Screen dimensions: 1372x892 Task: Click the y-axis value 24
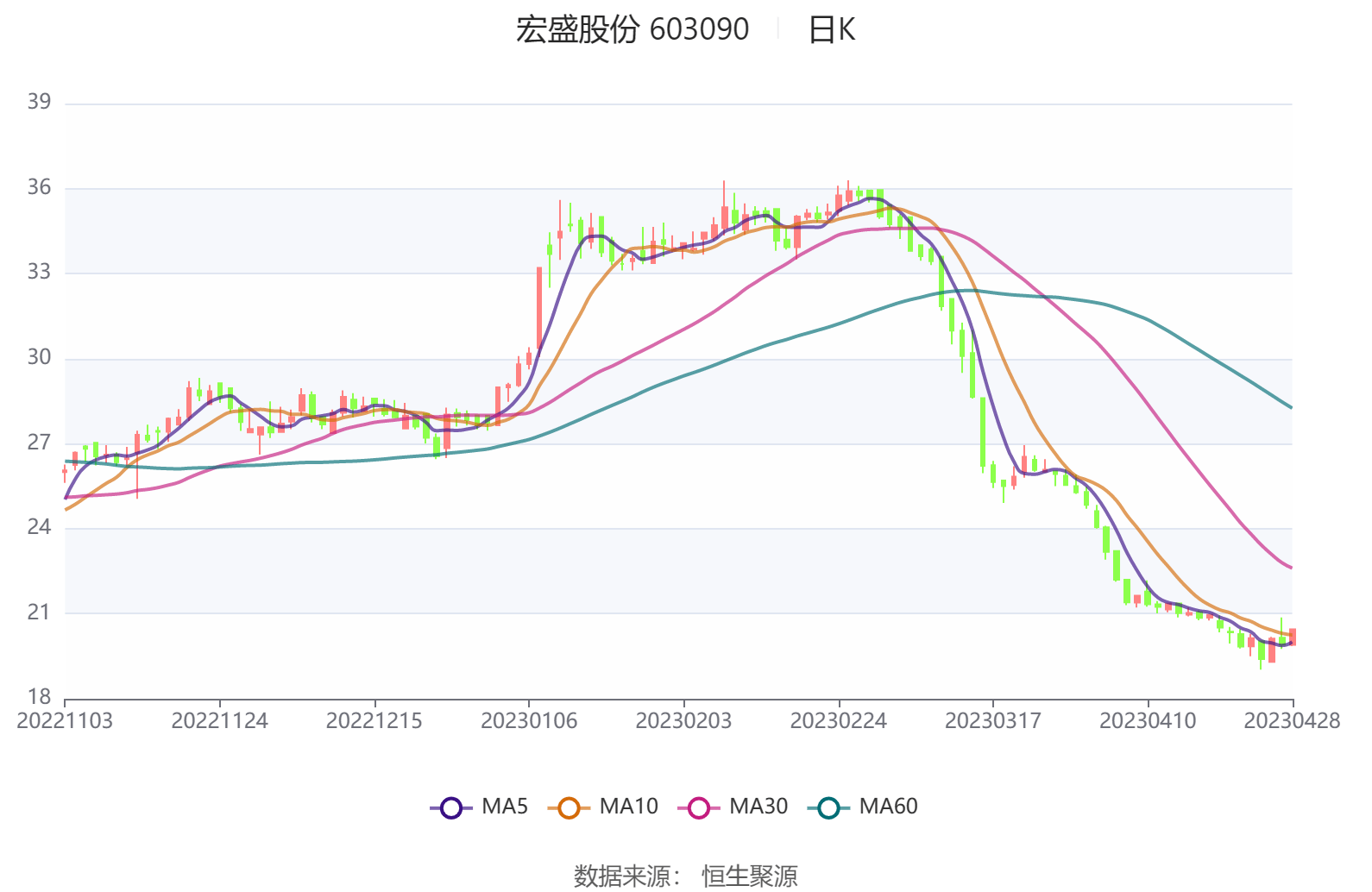pyautogui.click(x=39, y=527)
